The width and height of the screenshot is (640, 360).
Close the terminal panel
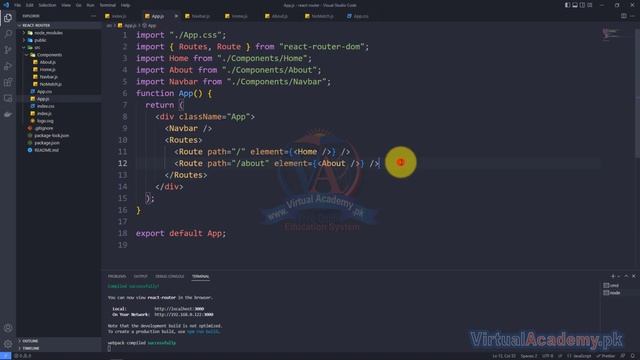click(633, 276)
